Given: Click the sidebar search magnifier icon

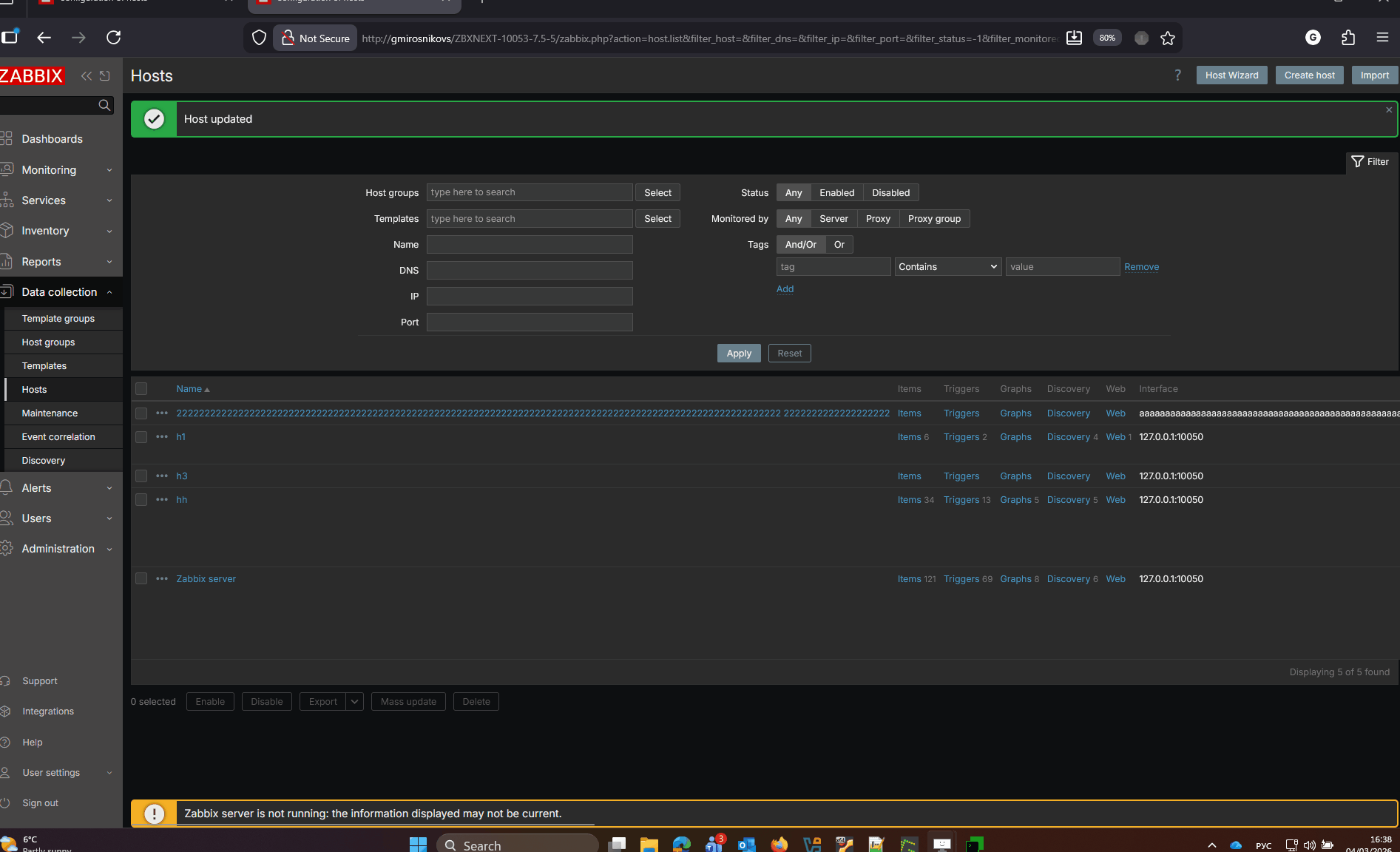Looking at the screenshot, I should coord(104,106).
